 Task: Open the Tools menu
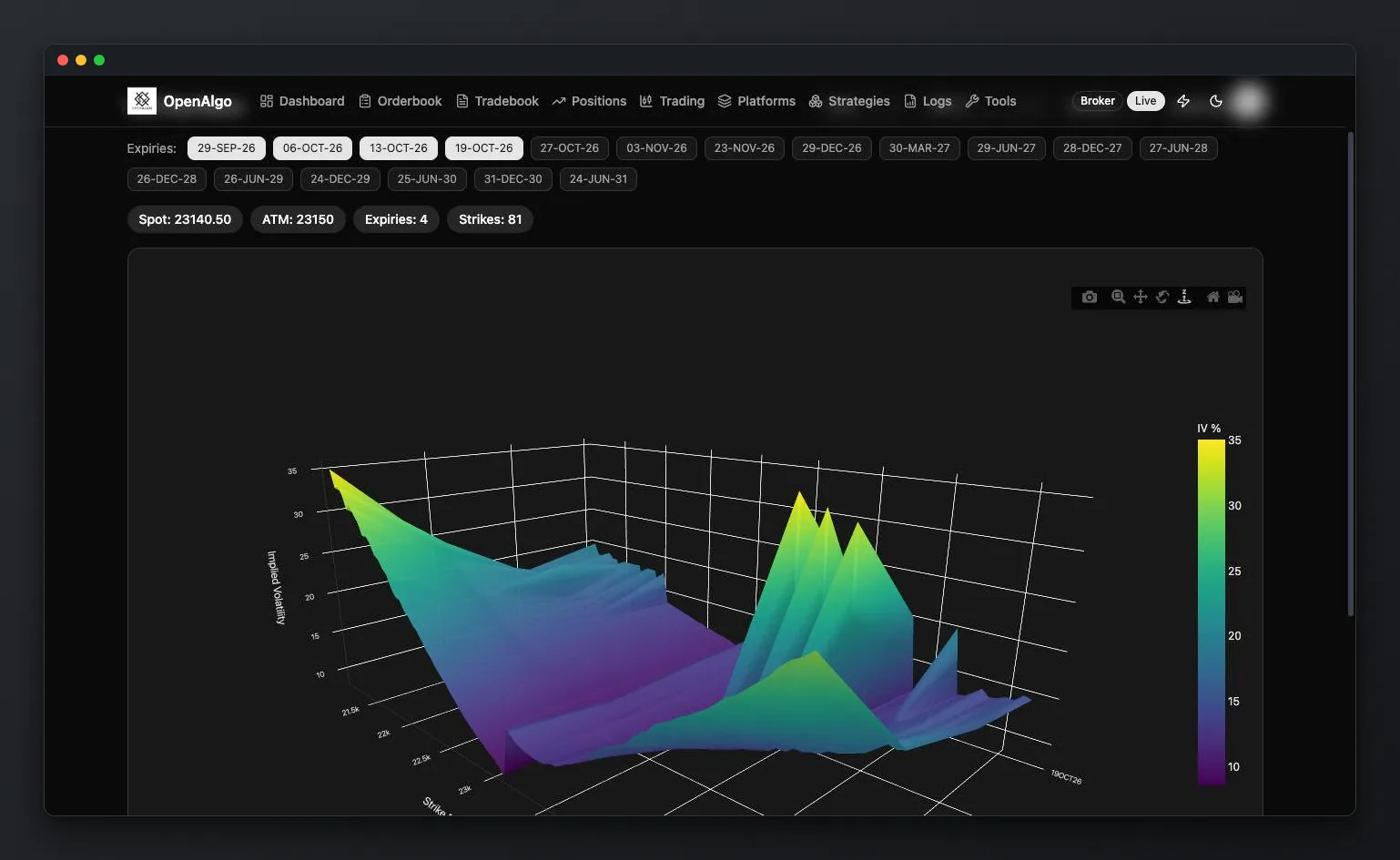[x=990, y=101]
